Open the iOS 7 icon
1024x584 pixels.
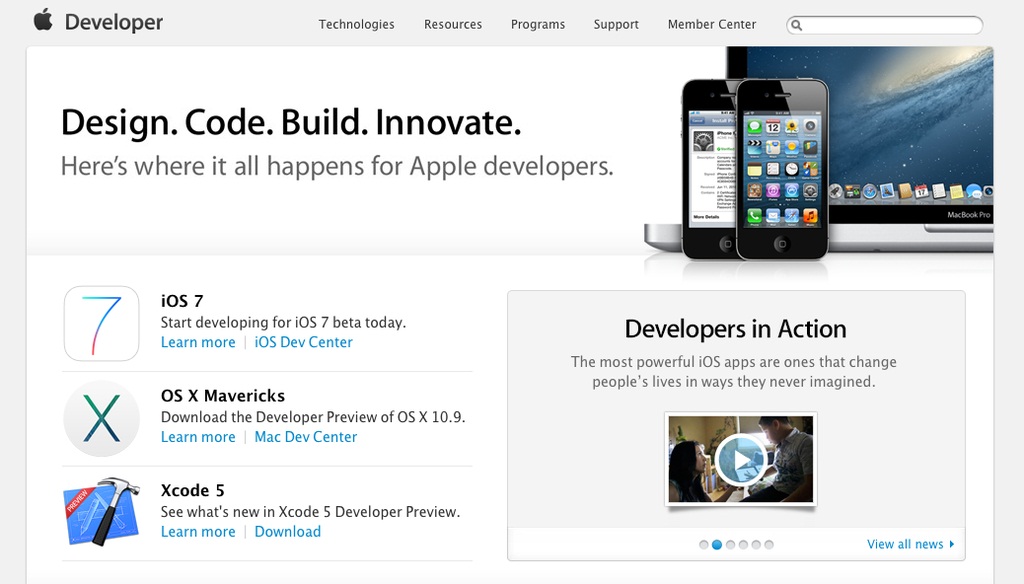tap(101, 323)
